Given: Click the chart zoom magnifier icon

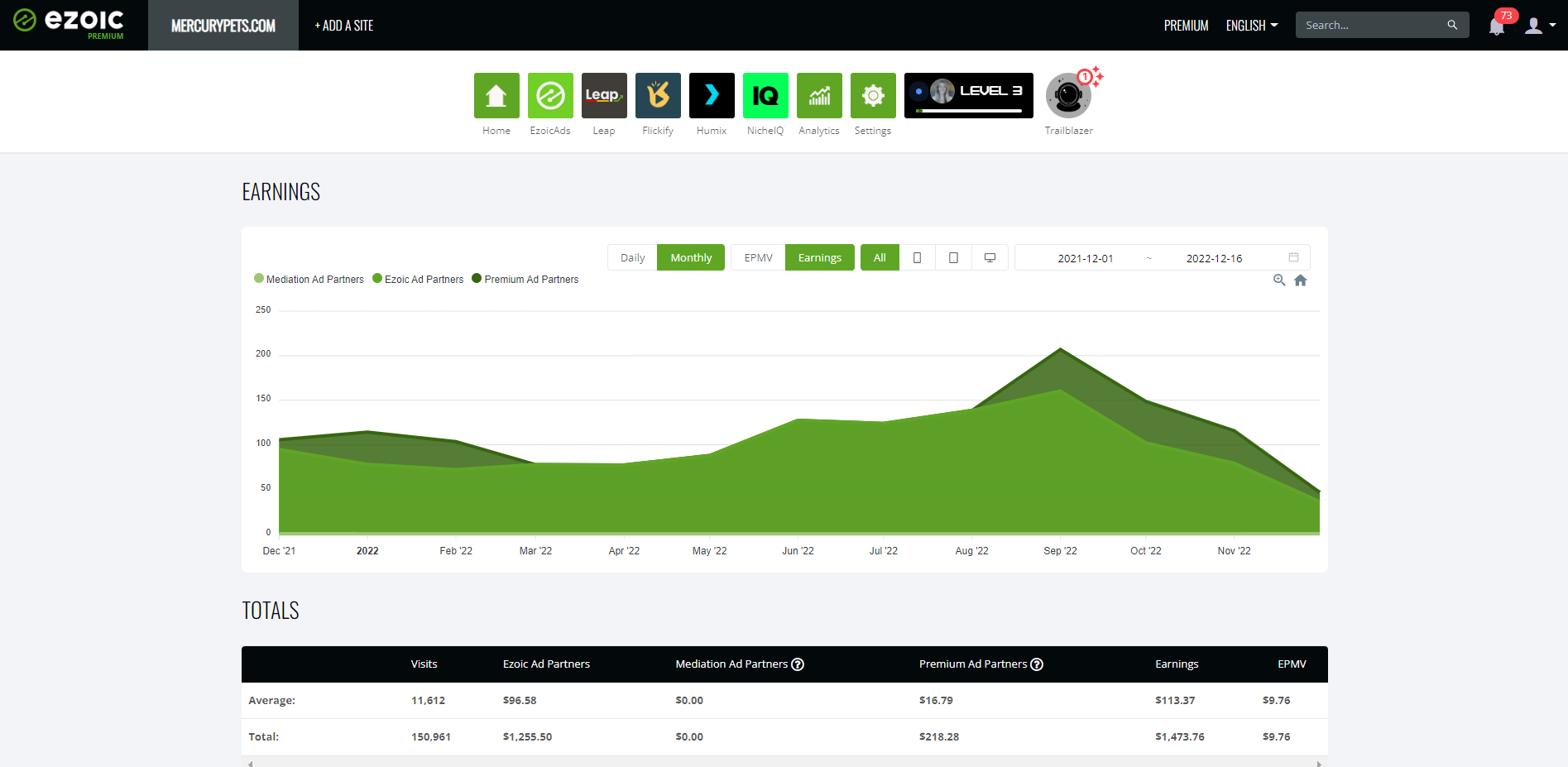Looking at the screenshot, I should (1279, 280).
